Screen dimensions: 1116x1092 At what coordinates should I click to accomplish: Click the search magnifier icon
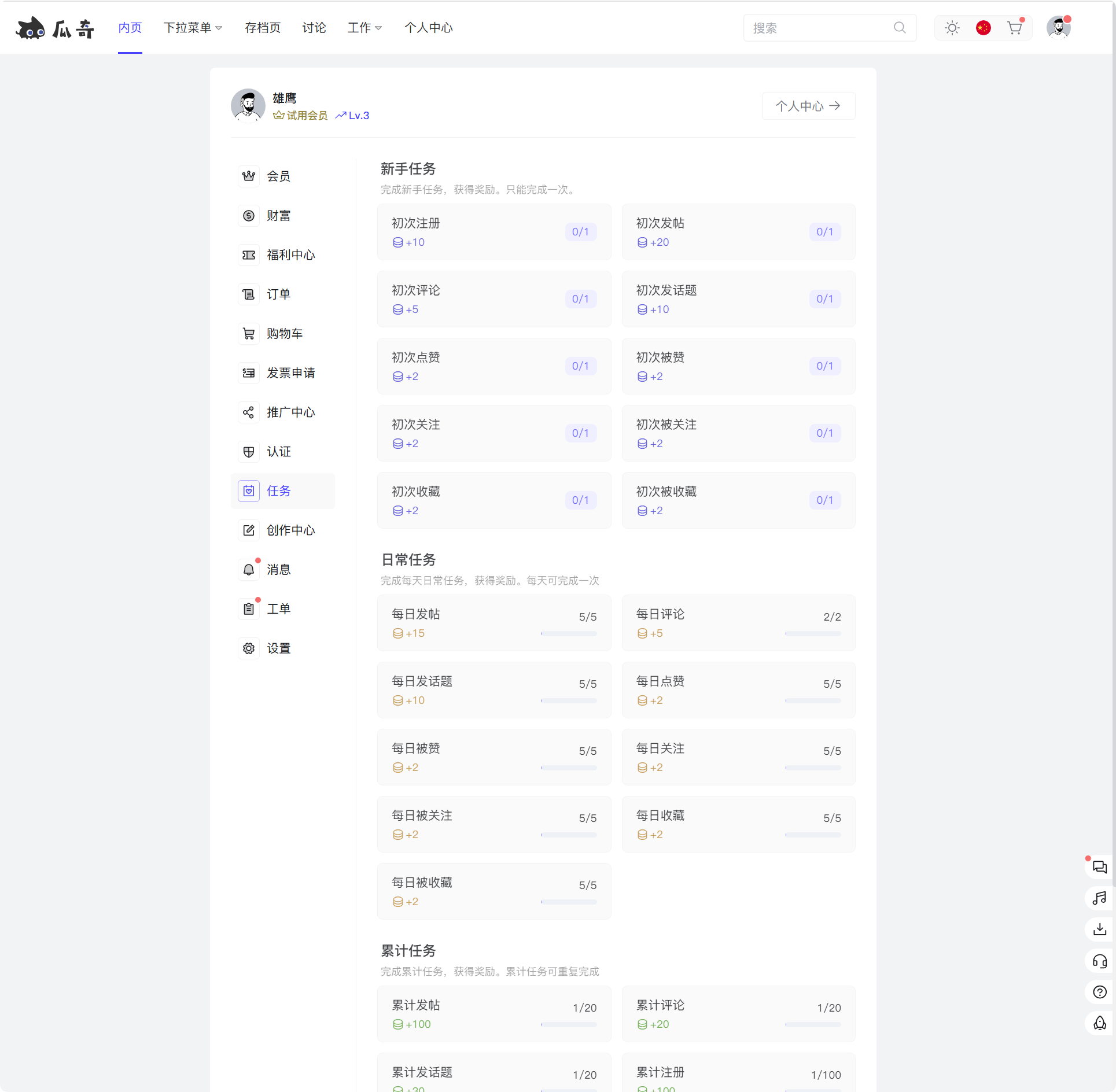pos(900,27)
